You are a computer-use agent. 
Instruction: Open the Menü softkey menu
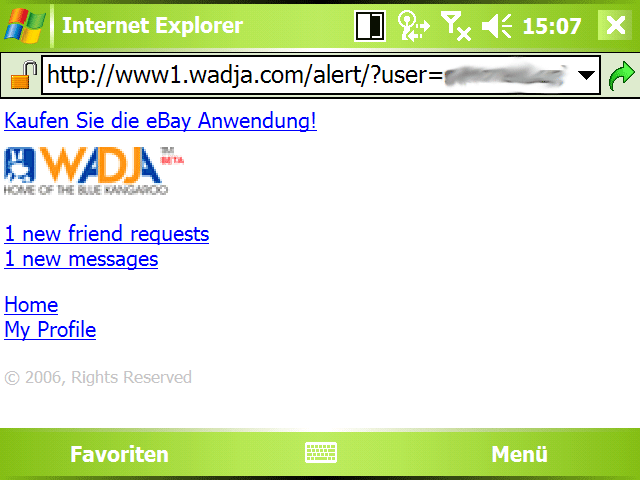point(519,454)
